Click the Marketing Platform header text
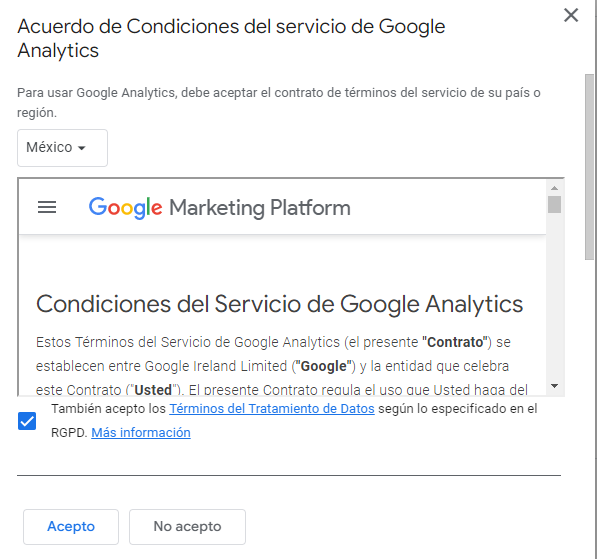 (260, 208)
